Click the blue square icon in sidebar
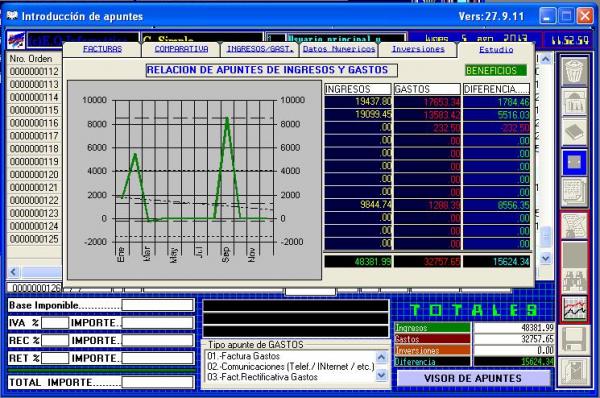 tap(574, 162)
